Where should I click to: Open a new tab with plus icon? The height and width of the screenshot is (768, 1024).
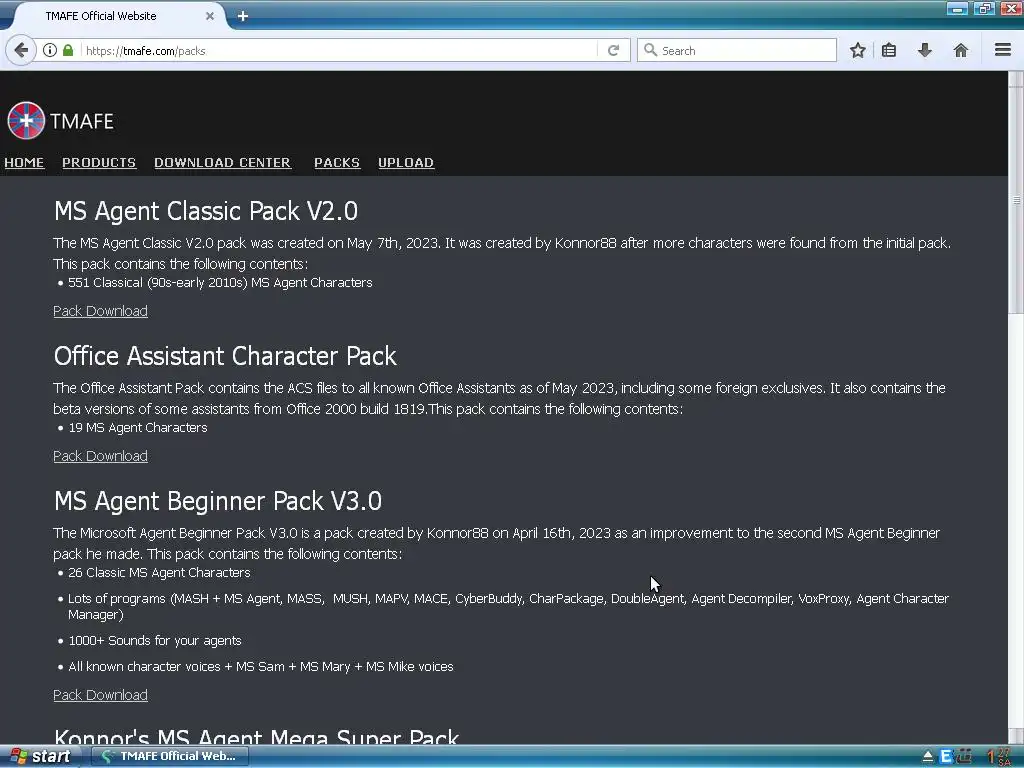243,16
